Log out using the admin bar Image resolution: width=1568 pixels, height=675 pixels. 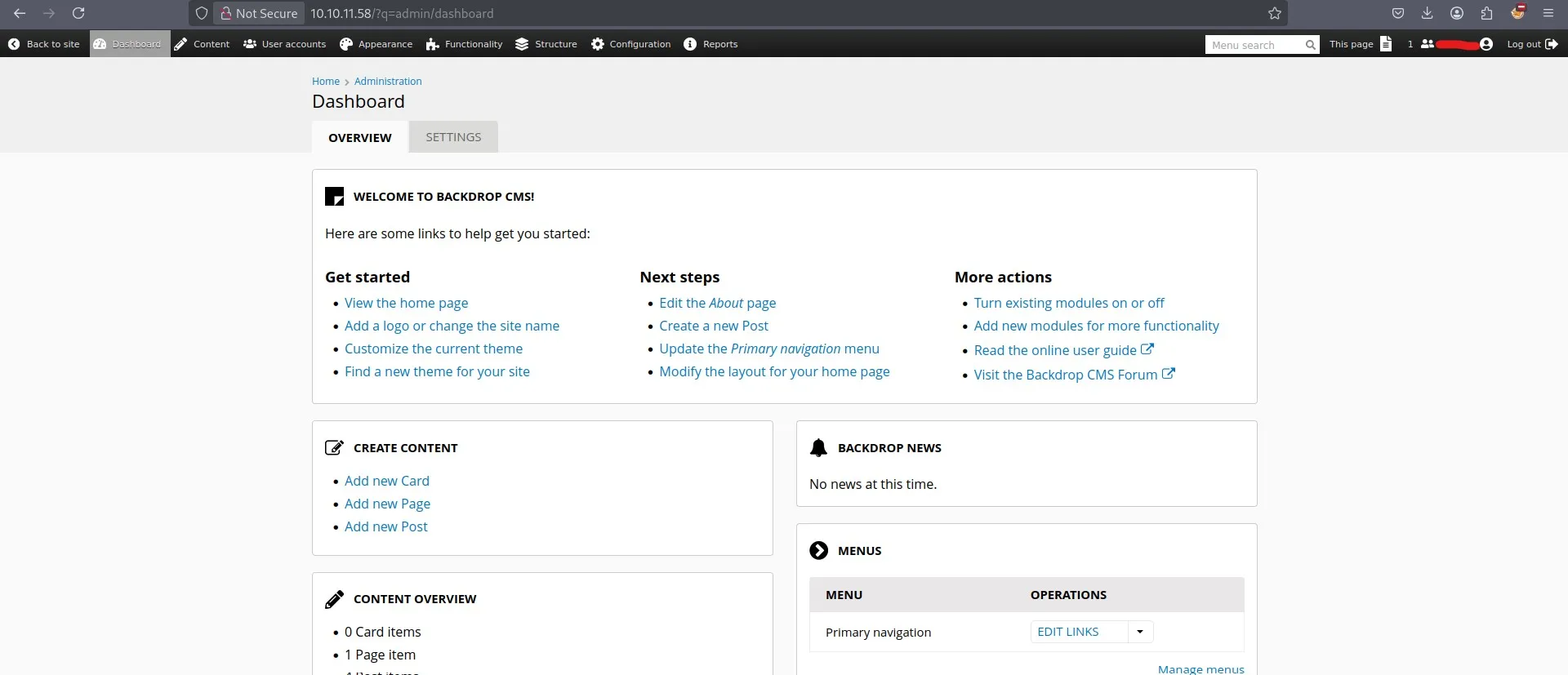1532,44
